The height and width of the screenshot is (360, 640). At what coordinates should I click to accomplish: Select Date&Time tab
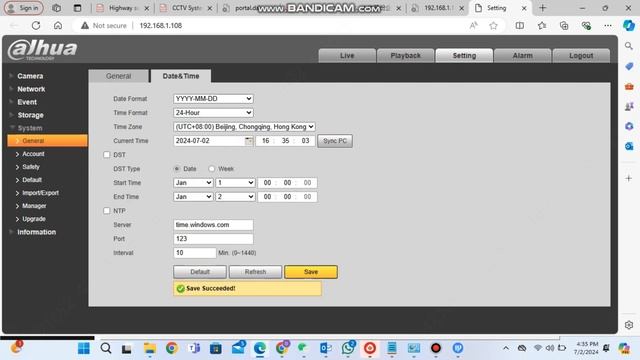(181, 76)
